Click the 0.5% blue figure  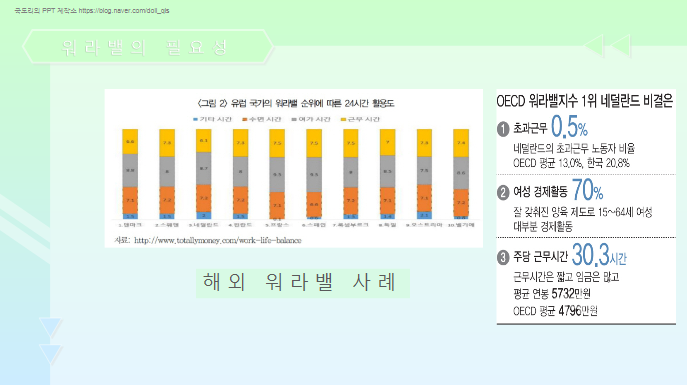(569, 127)
